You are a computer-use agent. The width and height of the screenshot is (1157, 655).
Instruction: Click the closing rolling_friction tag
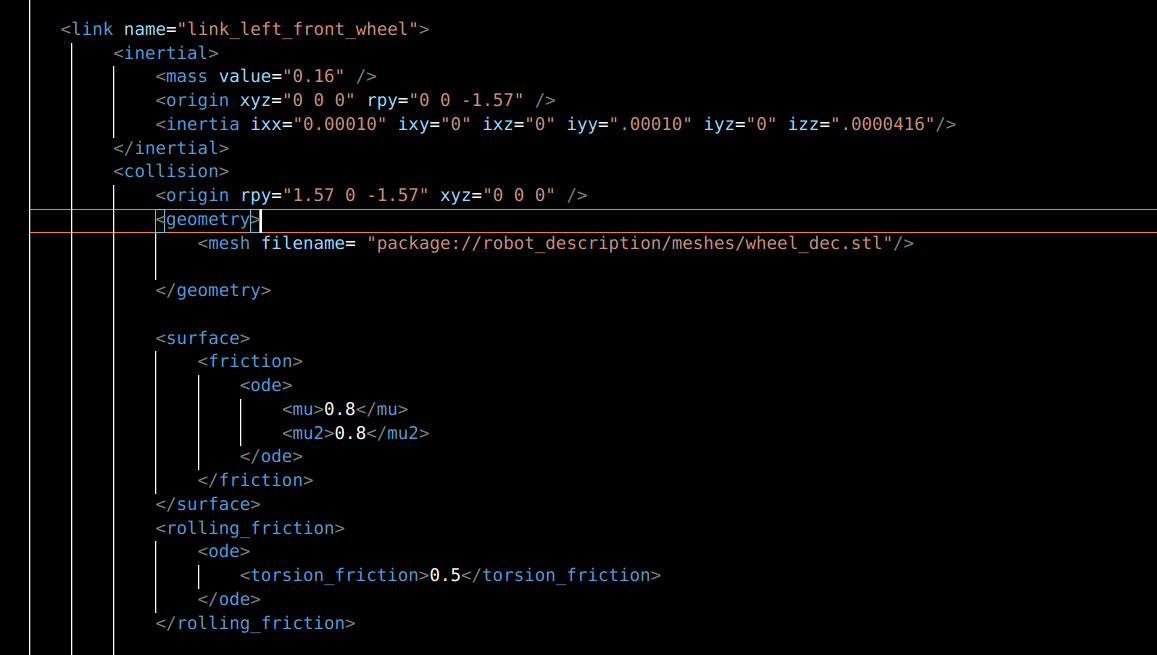[255, 623]
